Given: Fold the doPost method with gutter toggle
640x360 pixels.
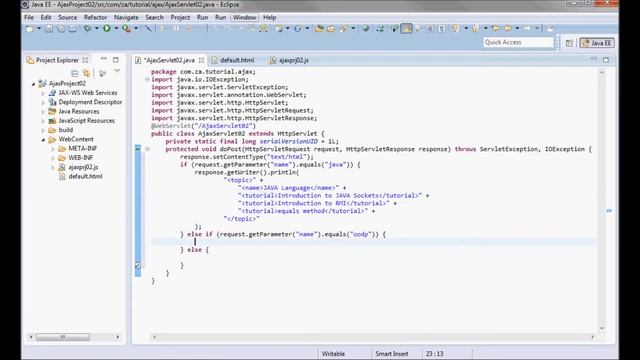Looking at the screenshot, I should pos(147,149).
